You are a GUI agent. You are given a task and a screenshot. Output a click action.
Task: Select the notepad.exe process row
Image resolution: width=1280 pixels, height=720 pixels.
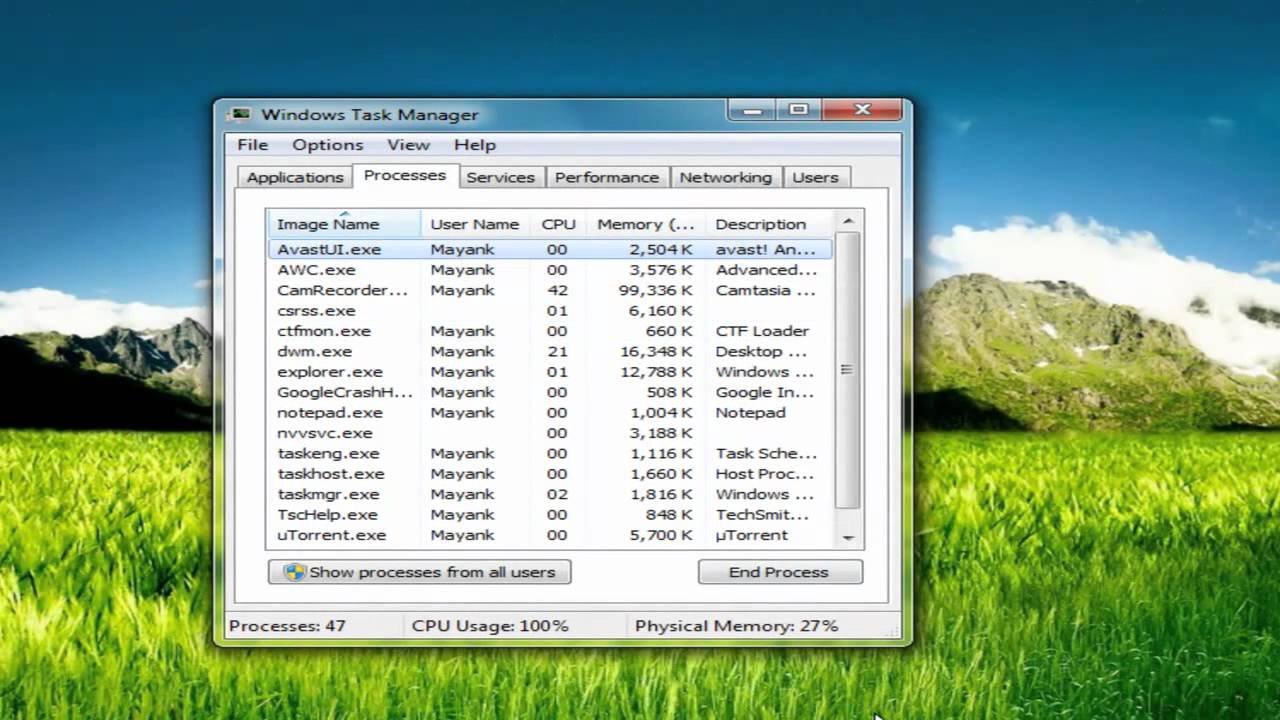click(330, 412)
